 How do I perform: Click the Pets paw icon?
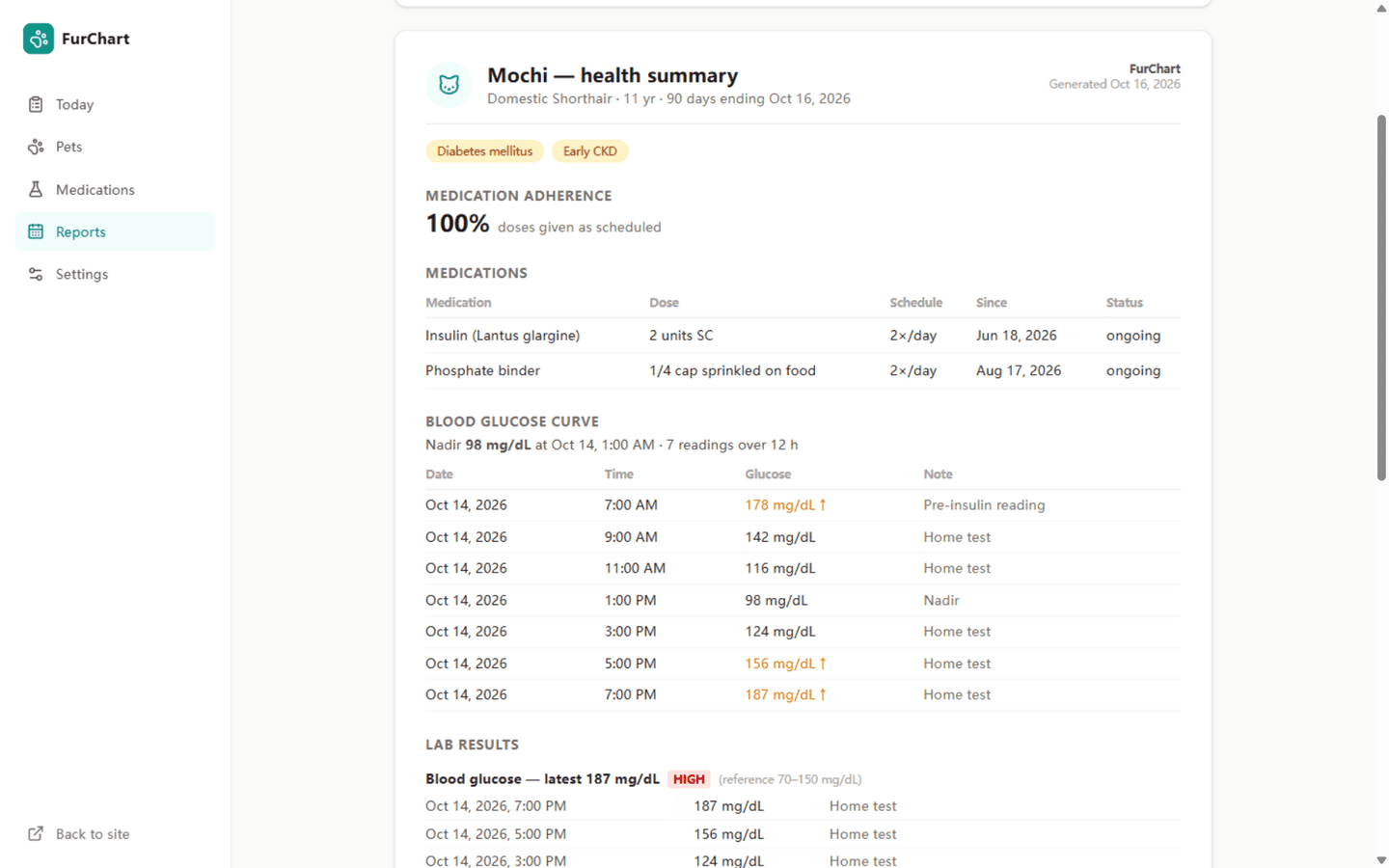click(x=36, y=147)
